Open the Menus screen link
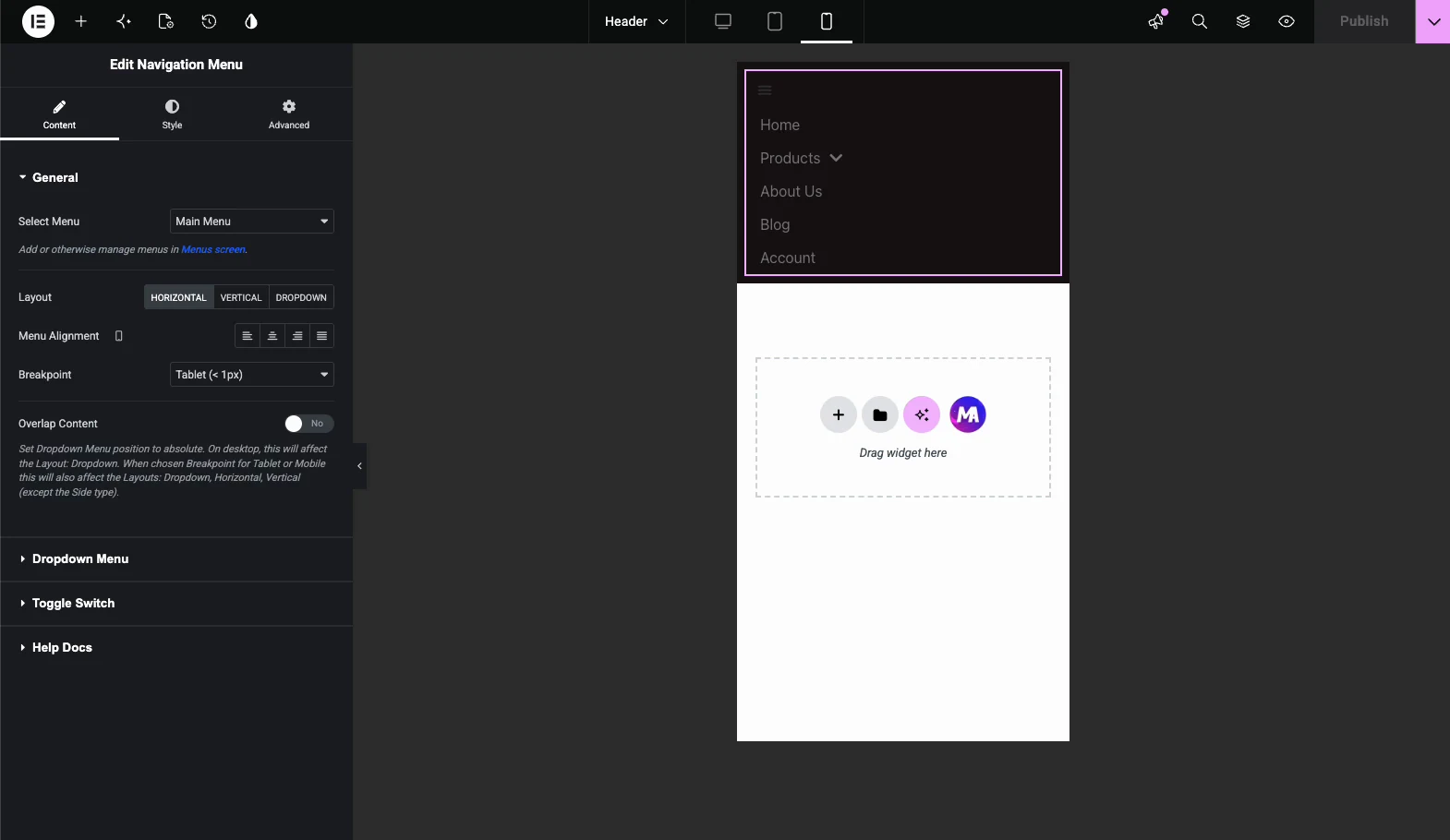The height and width of the screenshot is (840, 1450). [213, 249]
